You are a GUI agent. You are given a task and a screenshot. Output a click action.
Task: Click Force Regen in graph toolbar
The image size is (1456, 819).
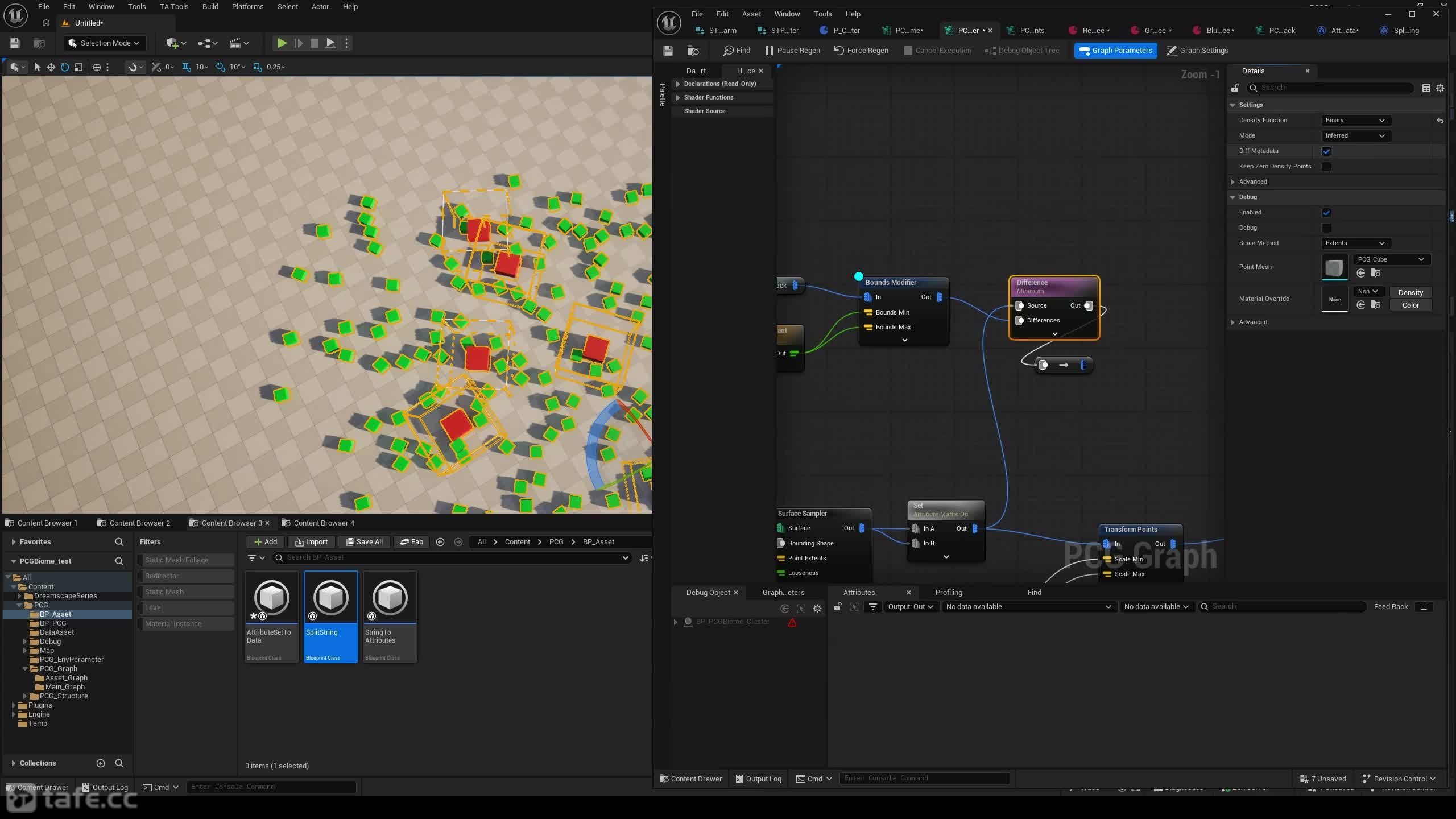861,51
